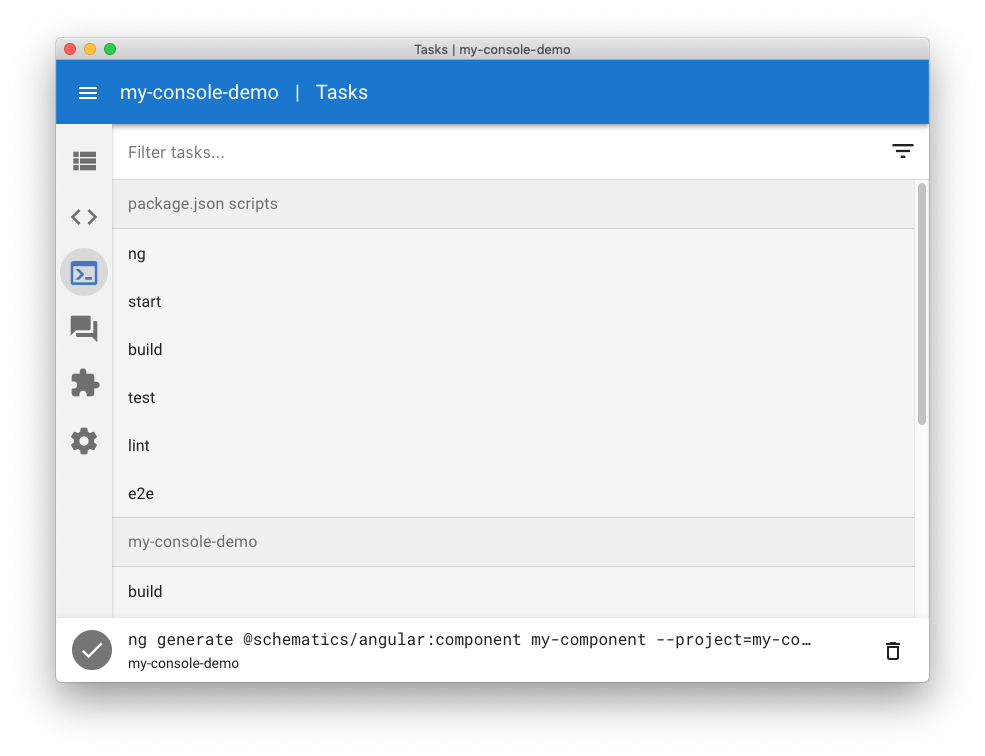The width and height of the screenshot is (985, 756).
Task: Collapse the package.json scripts section header
Action: 513,204
